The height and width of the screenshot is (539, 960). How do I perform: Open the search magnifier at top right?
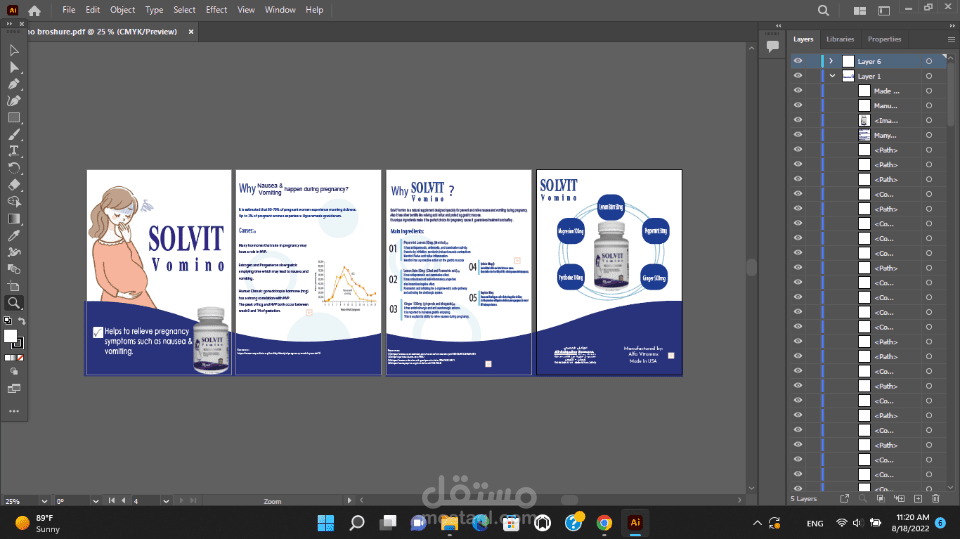click(x=823, y=10)
